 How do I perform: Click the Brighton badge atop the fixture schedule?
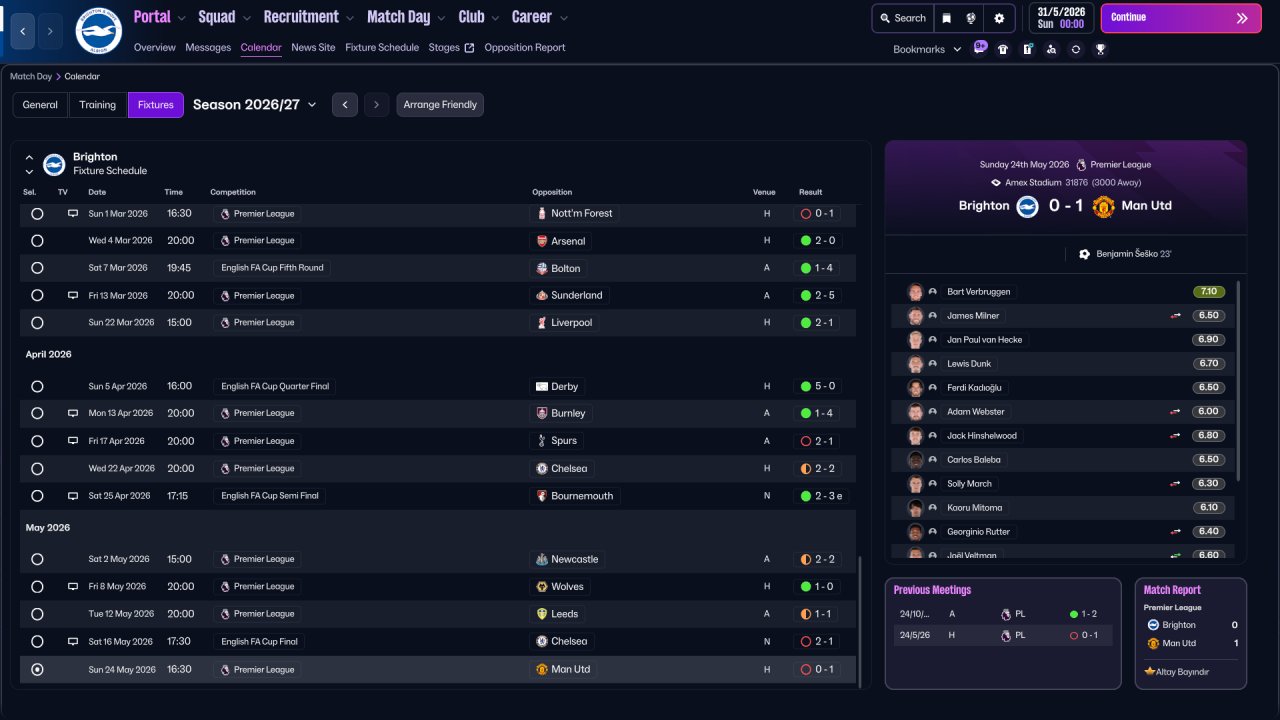(54, 164)
